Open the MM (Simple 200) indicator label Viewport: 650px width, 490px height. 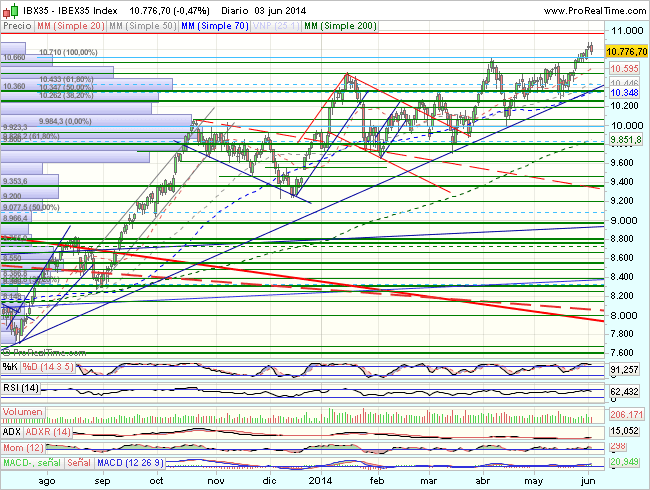[x=340, y=26]
